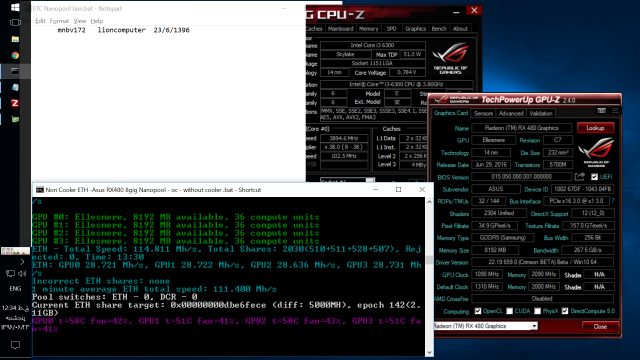This screenshot has height=360, width=640.
Task: Switch to Mainboard tab in CPU-Z
Action: [340, 29]
